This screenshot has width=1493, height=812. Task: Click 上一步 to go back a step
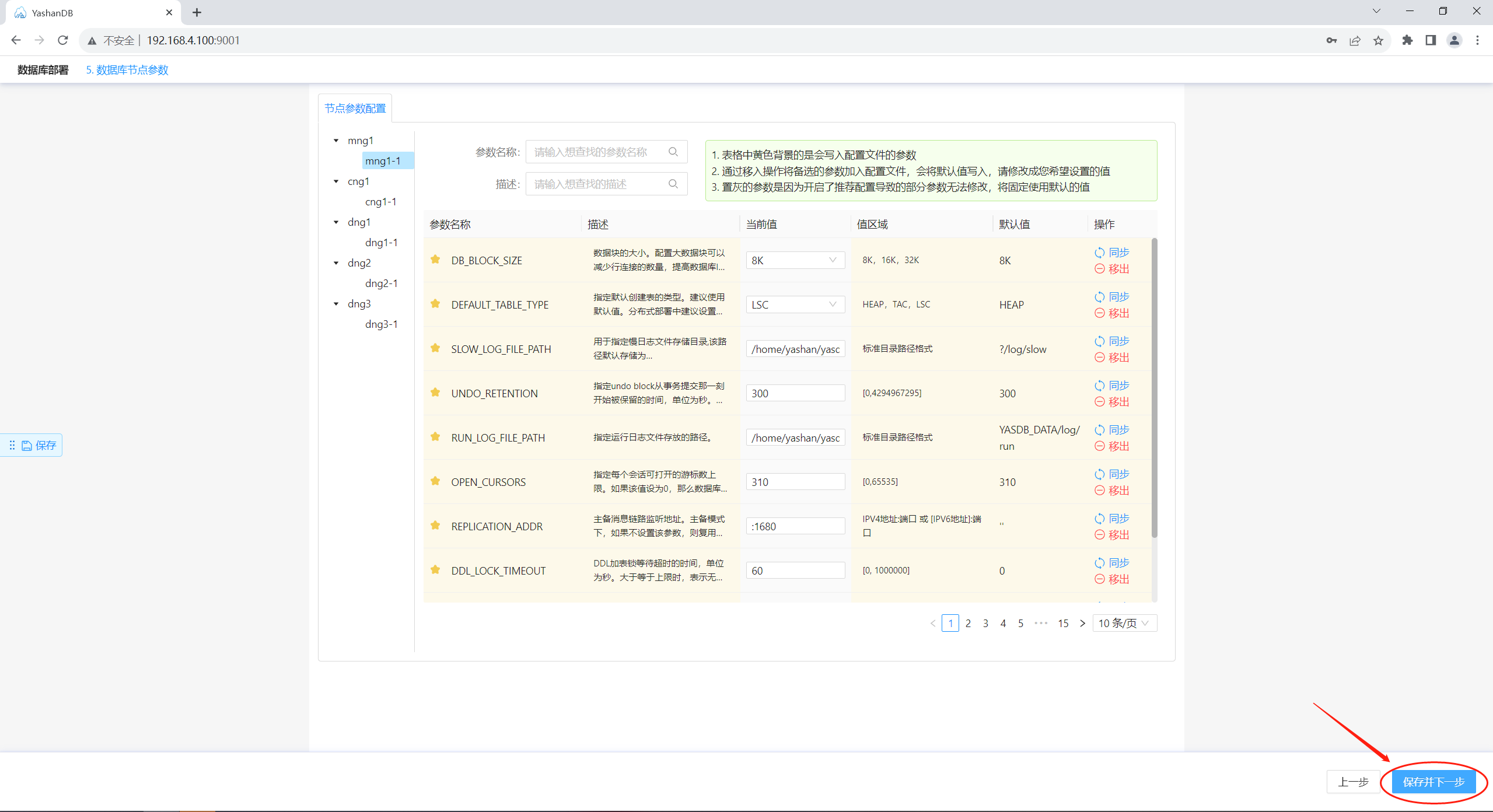tap(1353, 782)
